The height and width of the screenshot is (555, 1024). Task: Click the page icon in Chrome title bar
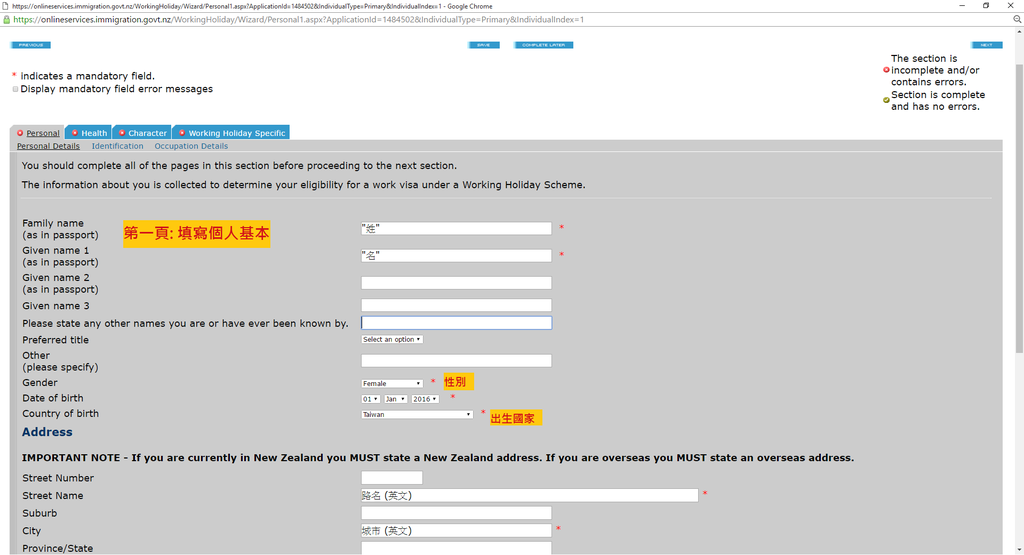[x=6, y=6]
